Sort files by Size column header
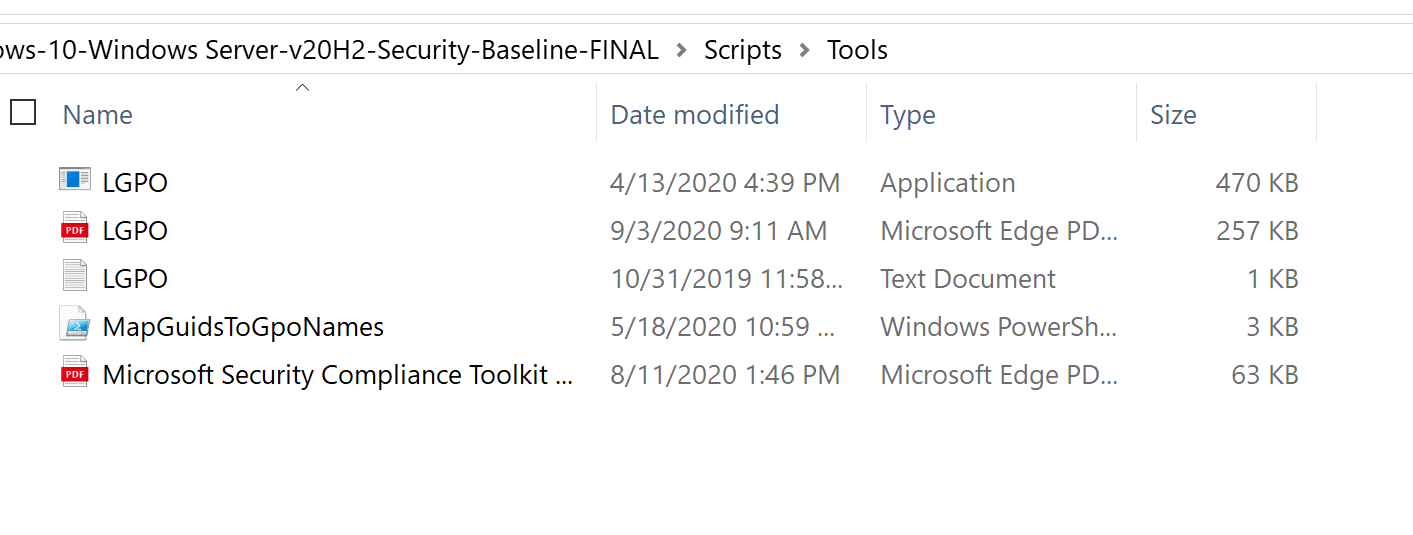The image size is (1413, 535). click(1173, 114)
